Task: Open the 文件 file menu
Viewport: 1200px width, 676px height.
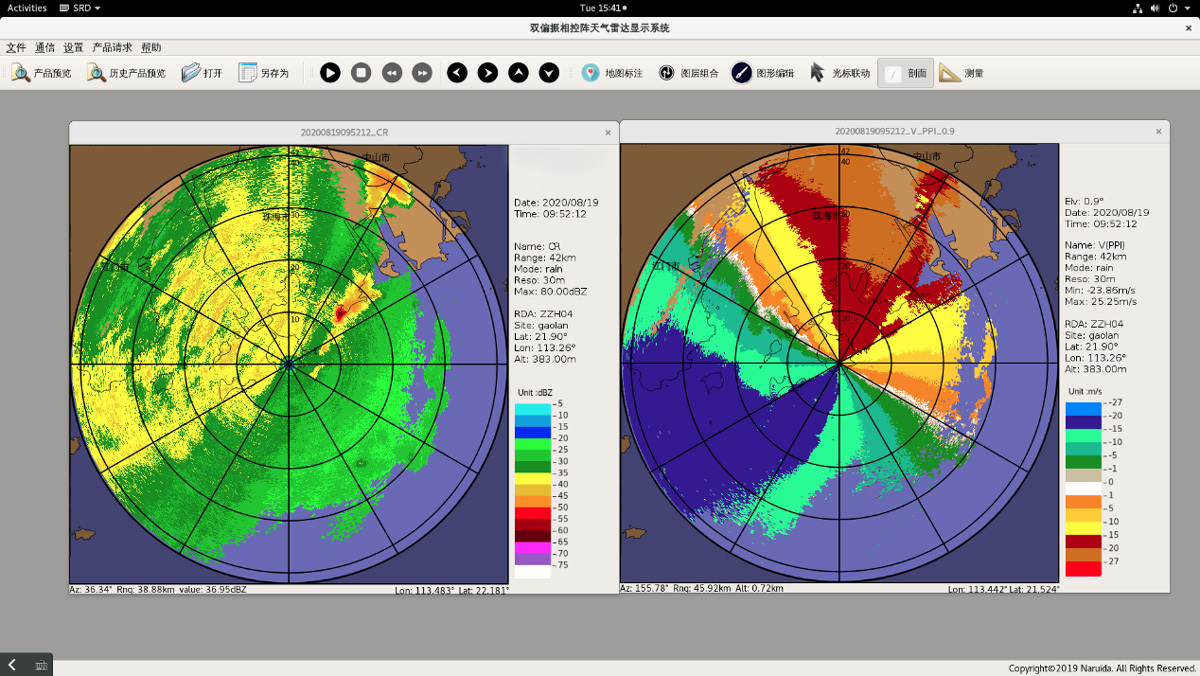Action: (16, 47)
